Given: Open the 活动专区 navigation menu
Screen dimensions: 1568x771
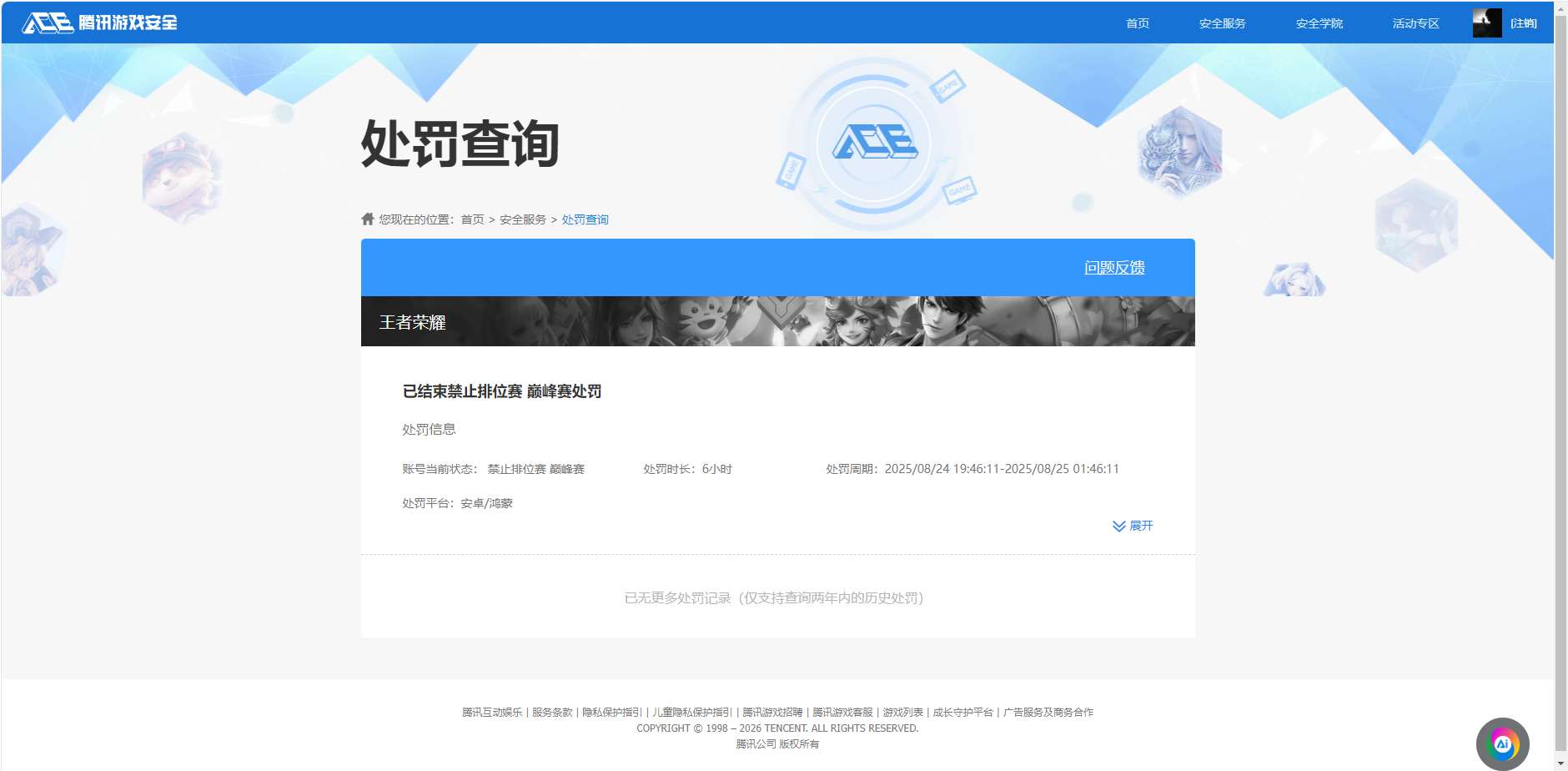Looking at the screenshot, I should point(1414,23).
